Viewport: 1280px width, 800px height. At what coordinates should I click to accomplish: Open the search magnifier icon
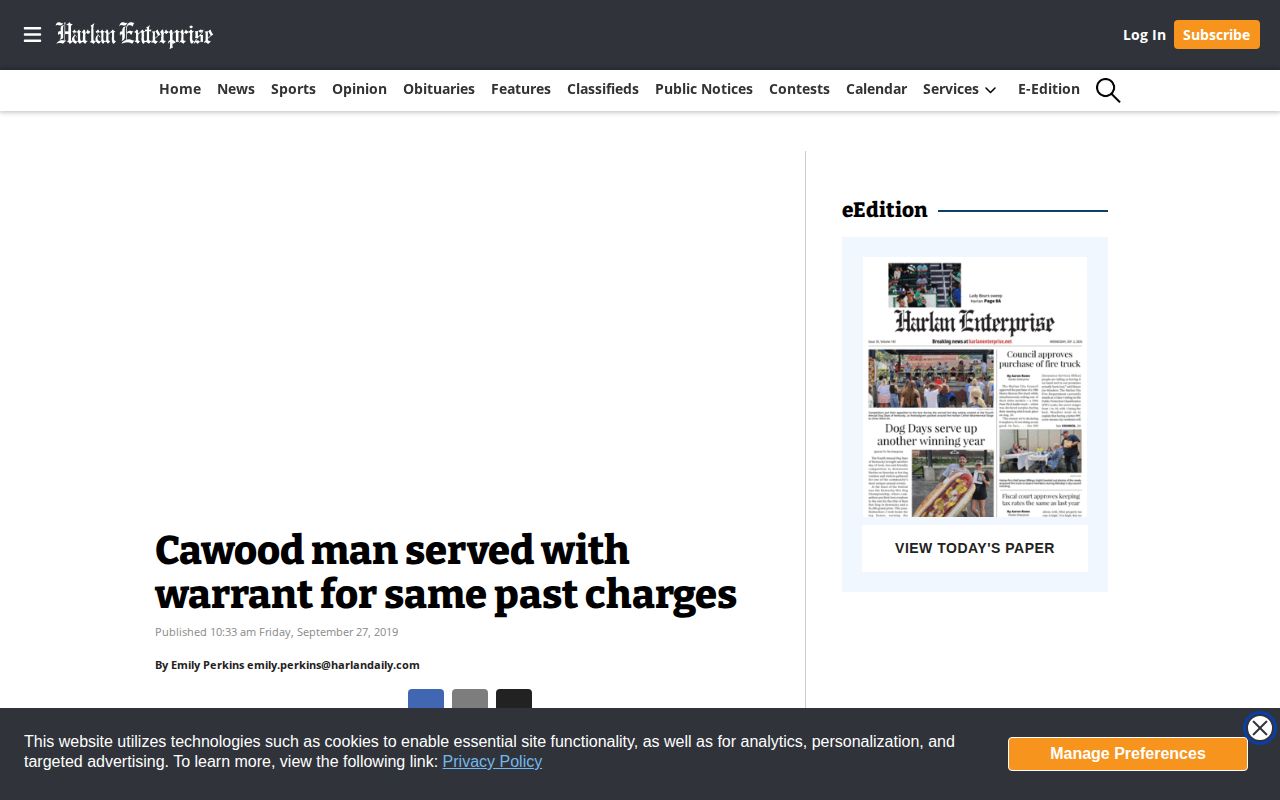point(1108,90)
